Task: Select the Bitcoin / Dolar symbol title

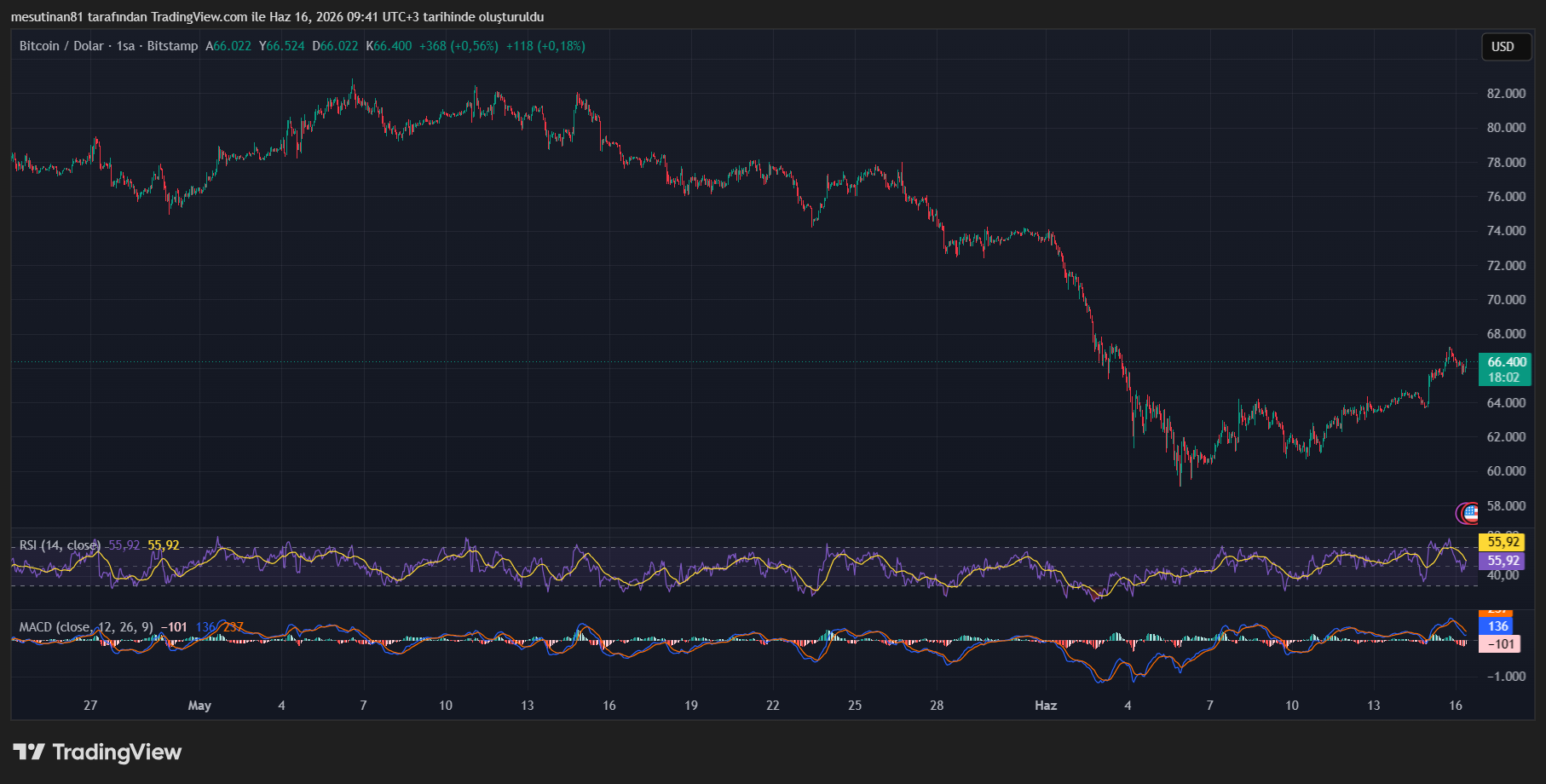Action: [x=61, y=46]
